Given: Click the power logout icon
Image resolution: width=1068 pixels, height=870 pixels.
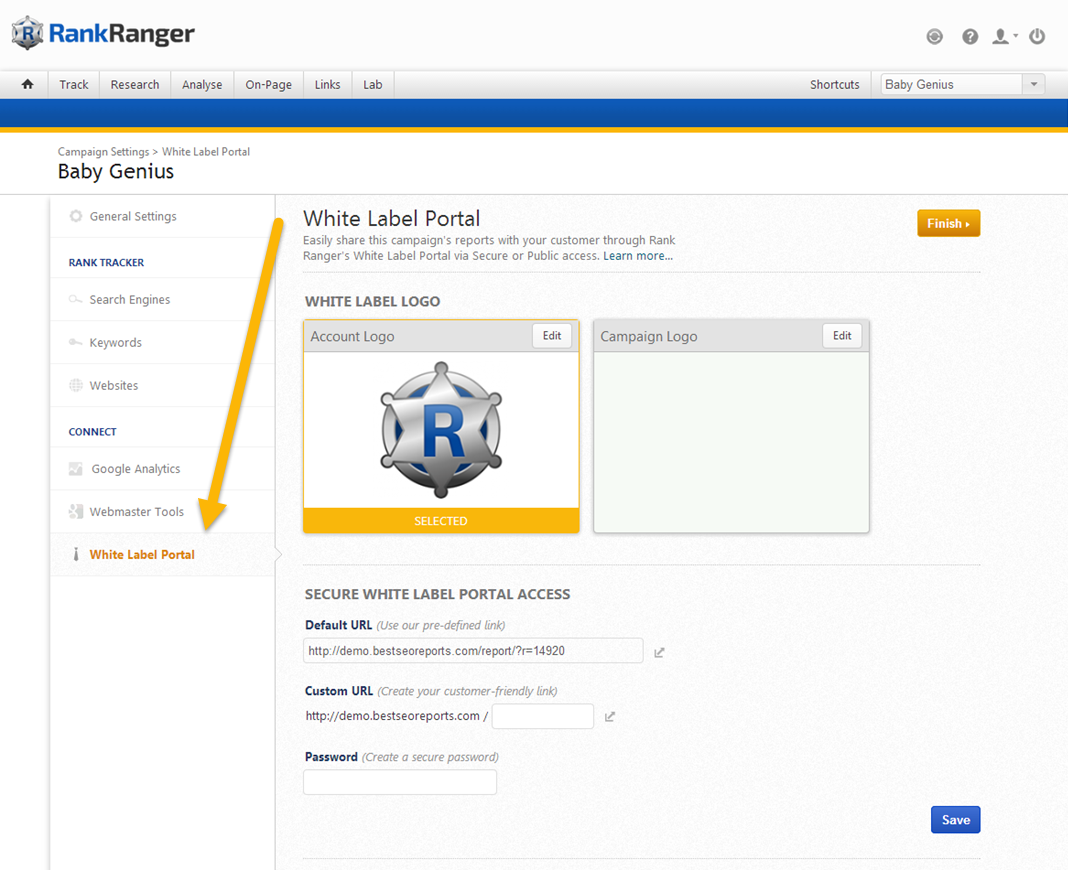Looking at the screenshot, I should click(x=1037, y=37).
